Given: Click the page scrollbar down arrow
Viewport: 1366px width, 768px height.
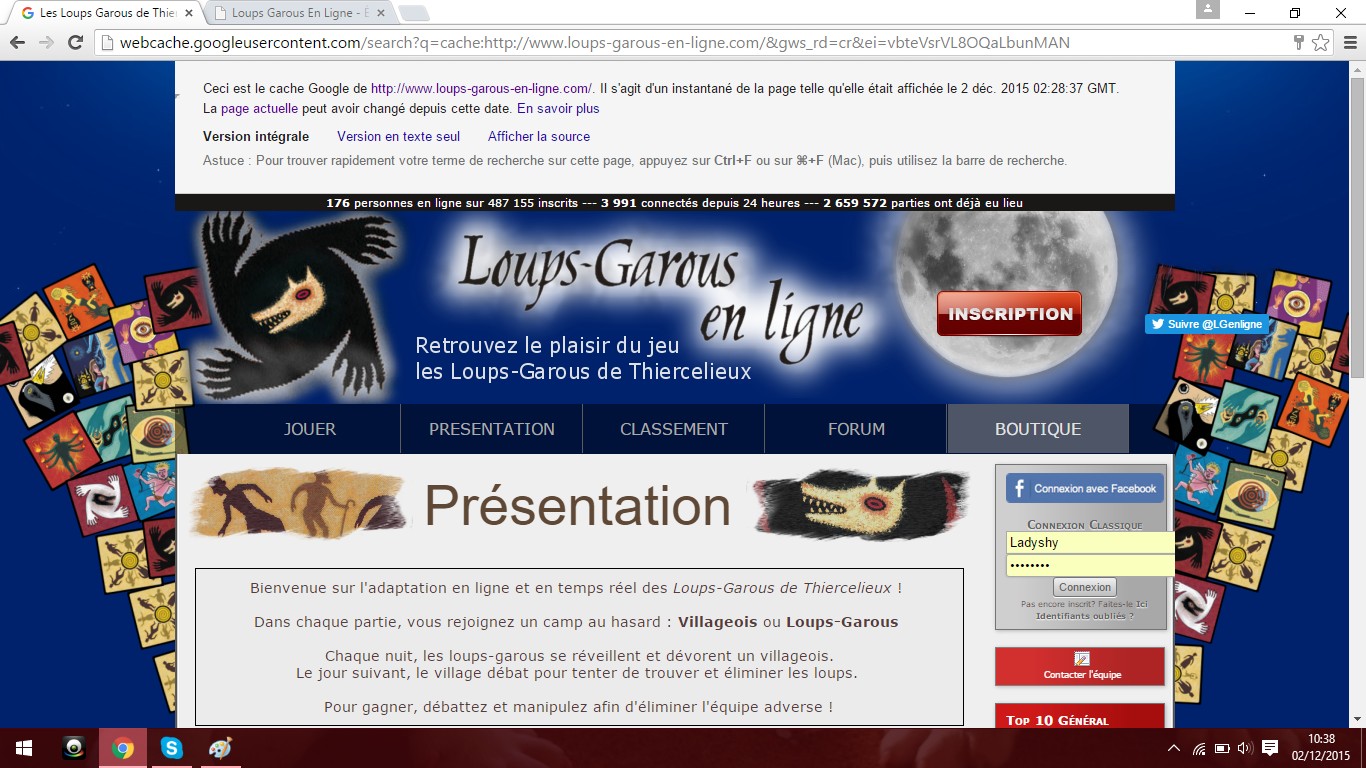Looking at the screenshot, I should pos(1357,719).
